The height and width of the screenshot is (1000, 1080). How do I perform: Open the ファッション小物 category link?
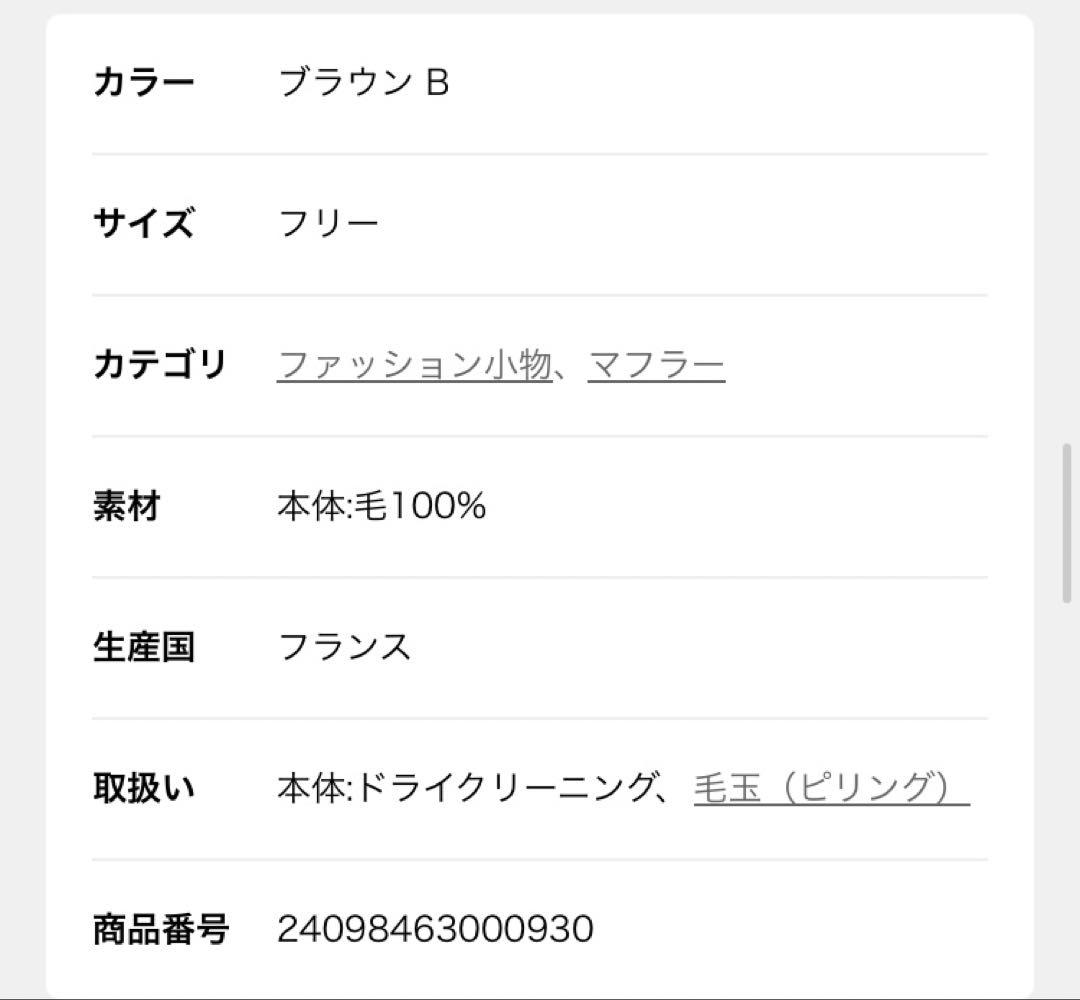click(414, 365)
